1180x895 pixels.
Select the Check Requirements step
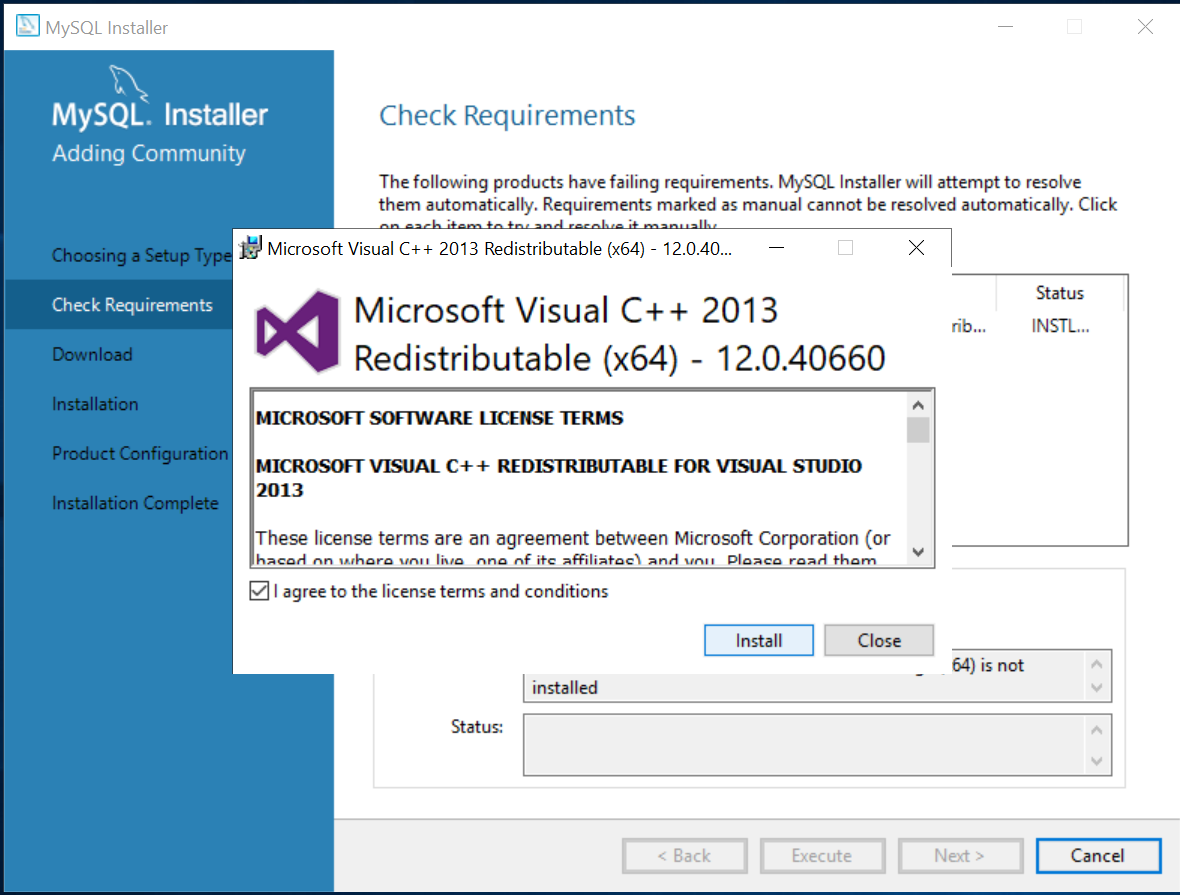131,305
